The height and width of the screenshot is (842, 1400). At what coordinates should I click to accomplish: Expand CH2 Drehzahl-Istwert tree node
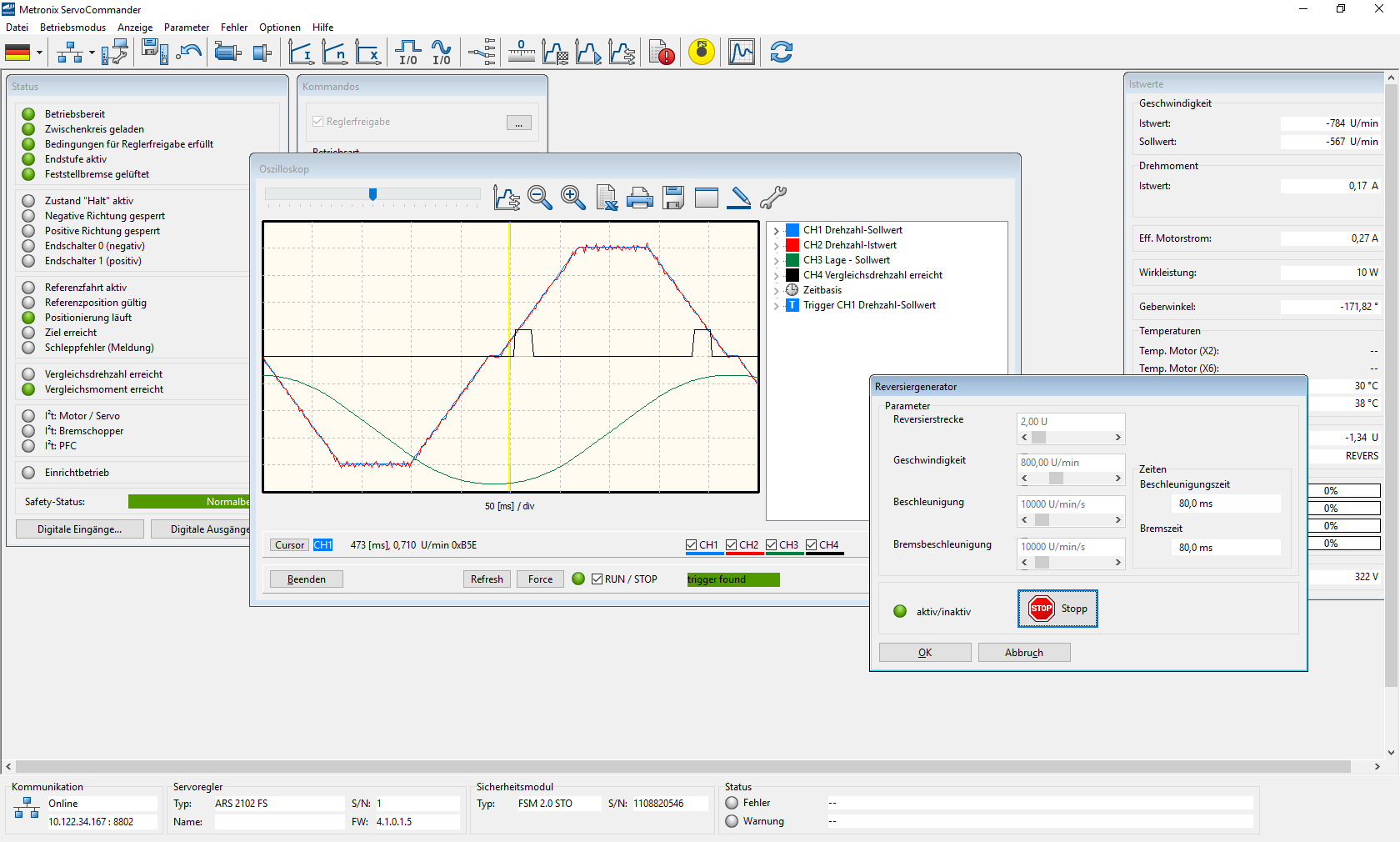[777, 246]
